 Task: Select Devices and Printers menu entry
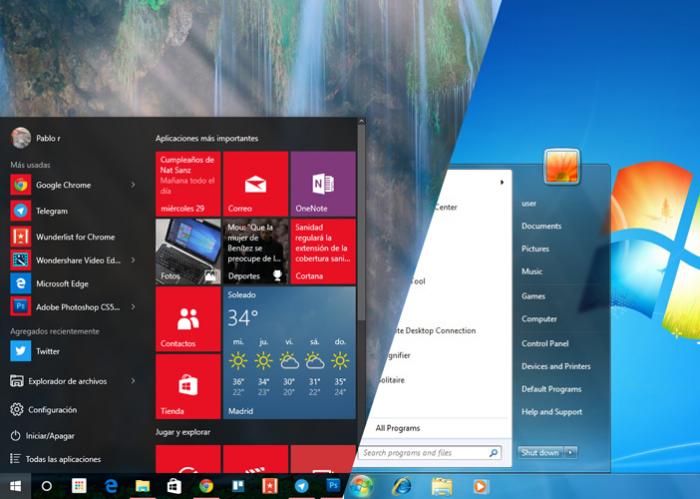[555, 366]
